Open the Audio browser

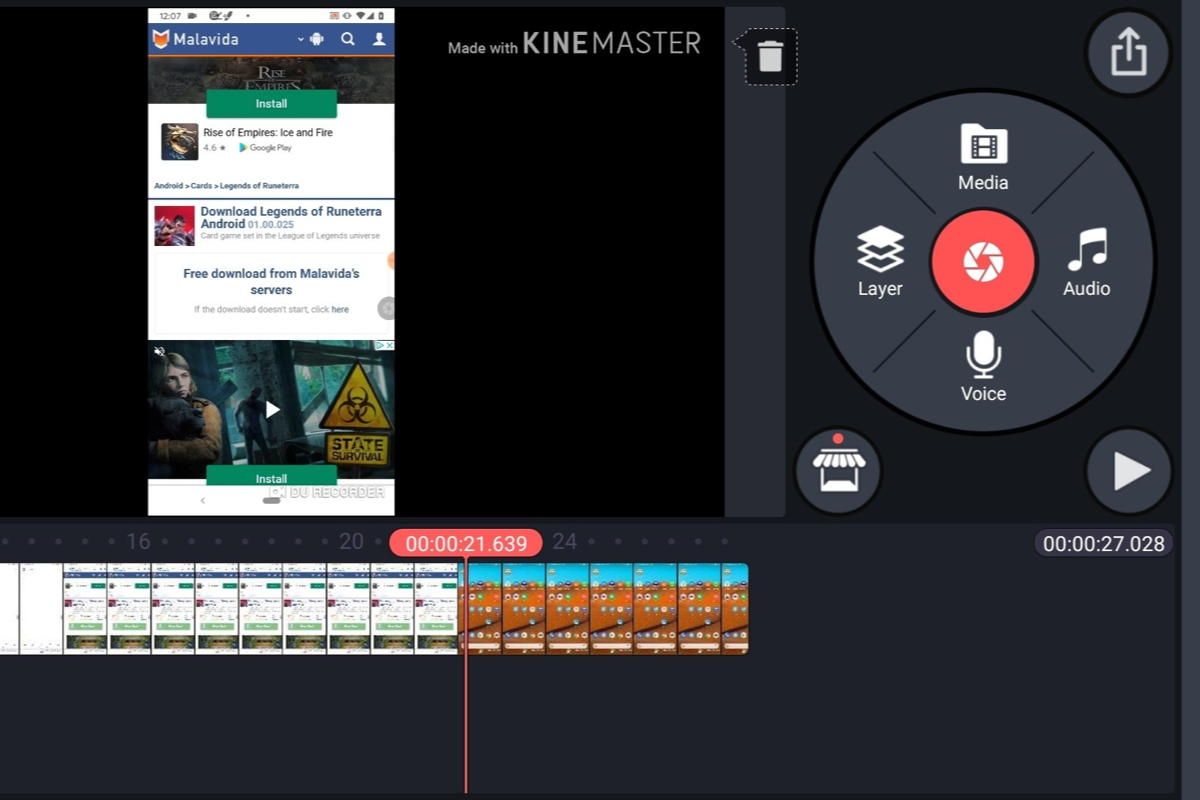(1086, 262)
